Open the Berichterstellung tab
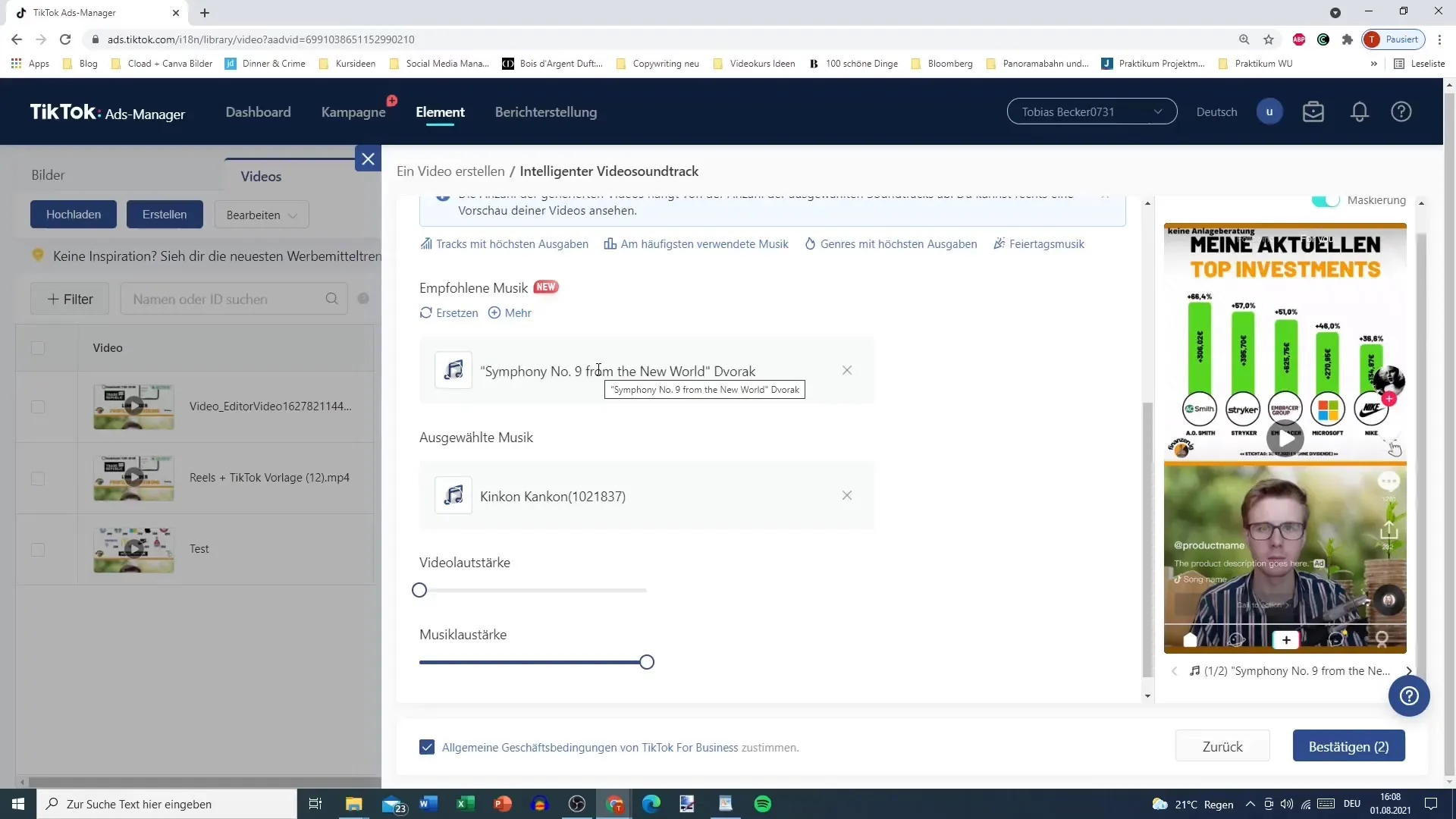 (x=546, y=112)
